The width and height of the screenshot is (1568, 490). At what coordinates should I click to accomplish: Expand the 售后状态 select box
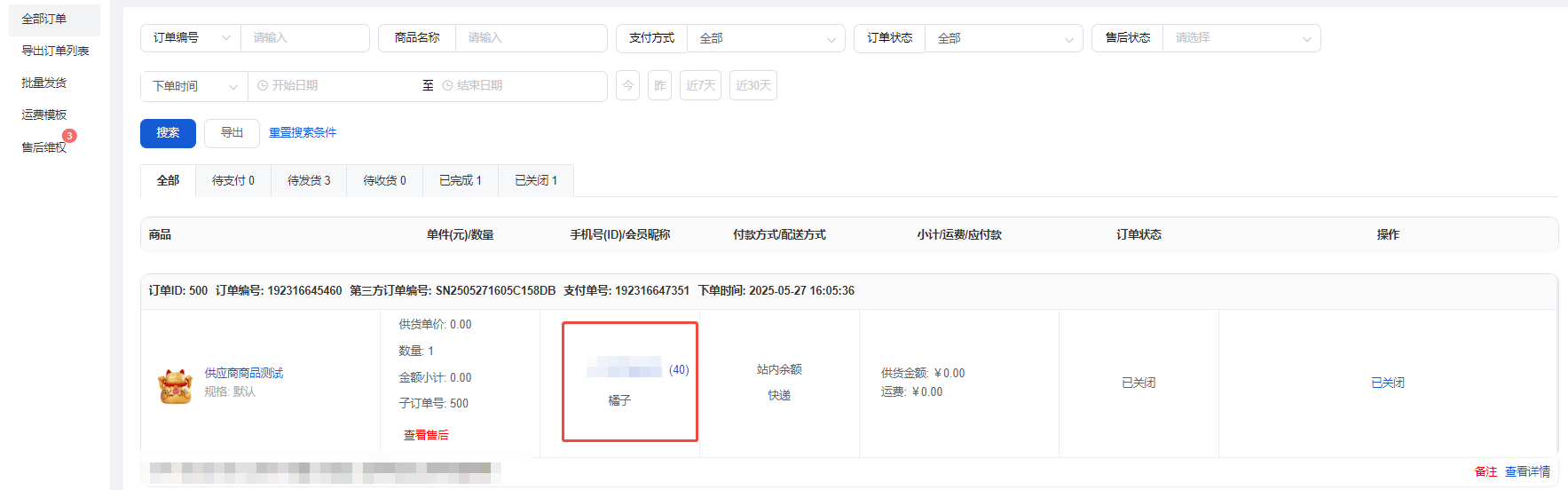pyautogui.click(x=1241, y=38)
